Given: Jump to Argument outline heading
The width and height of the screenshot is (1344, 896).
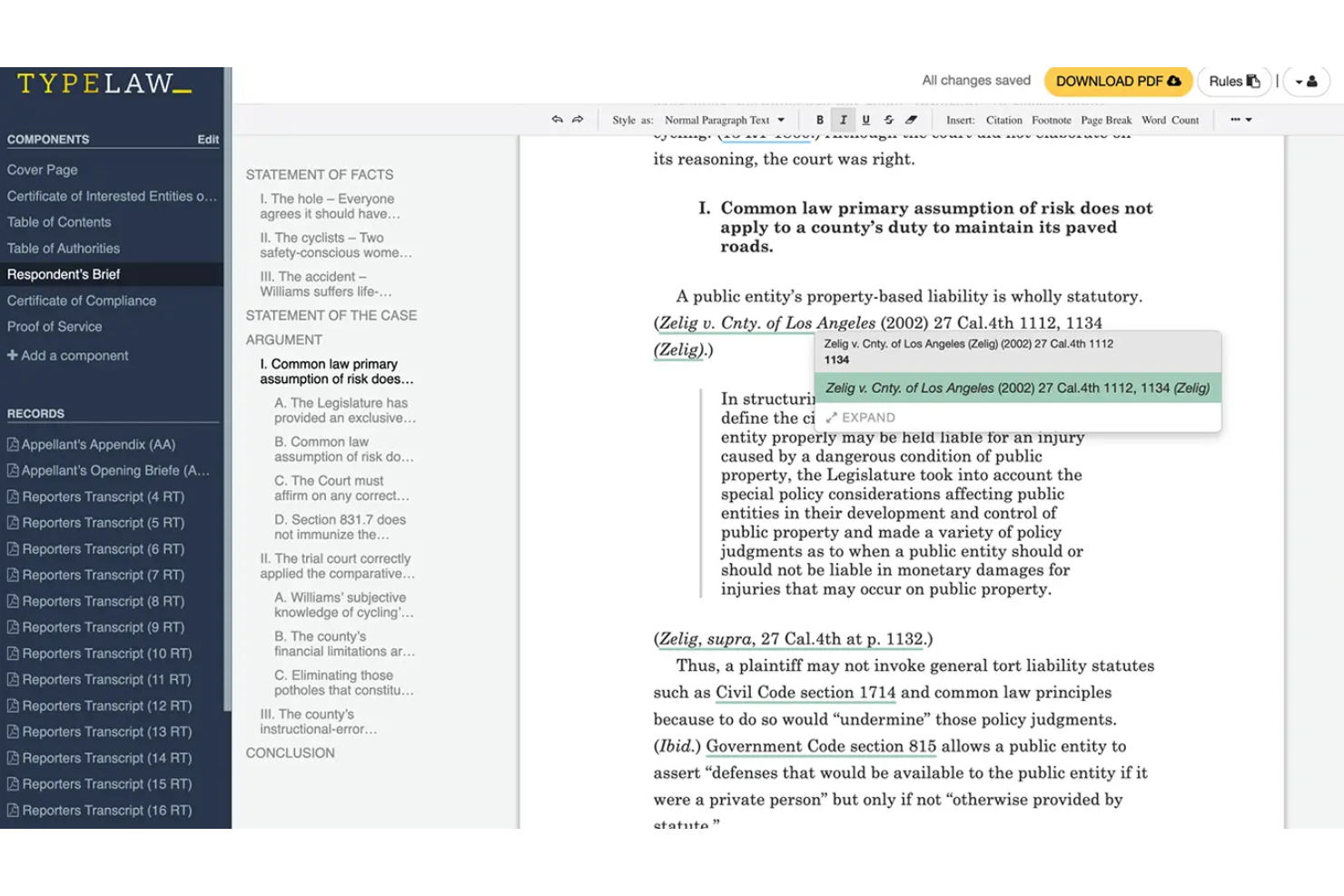Looking at the screenshot, I should coord(284,340).
